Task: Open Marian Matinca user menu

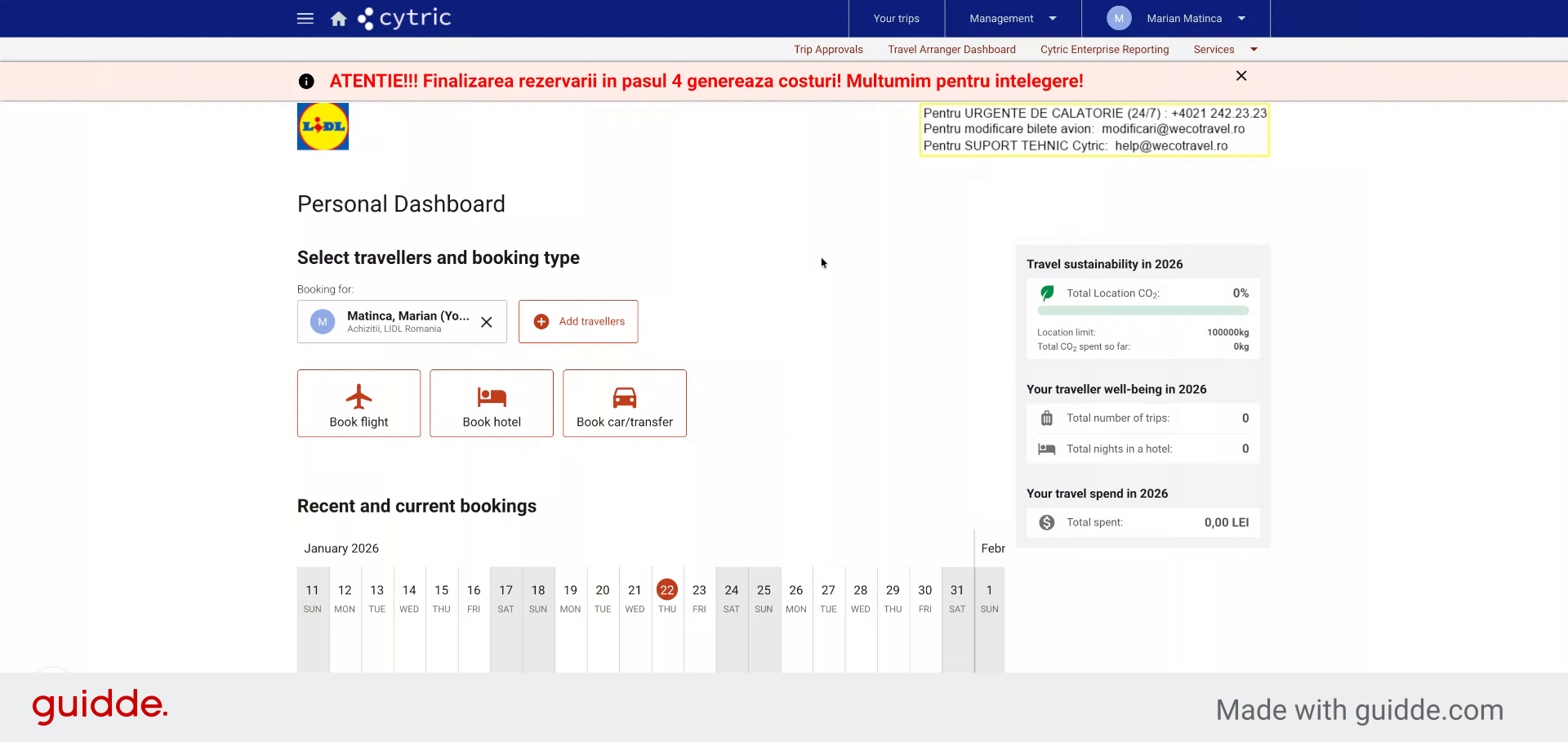Action: (x=1176, y=18)
